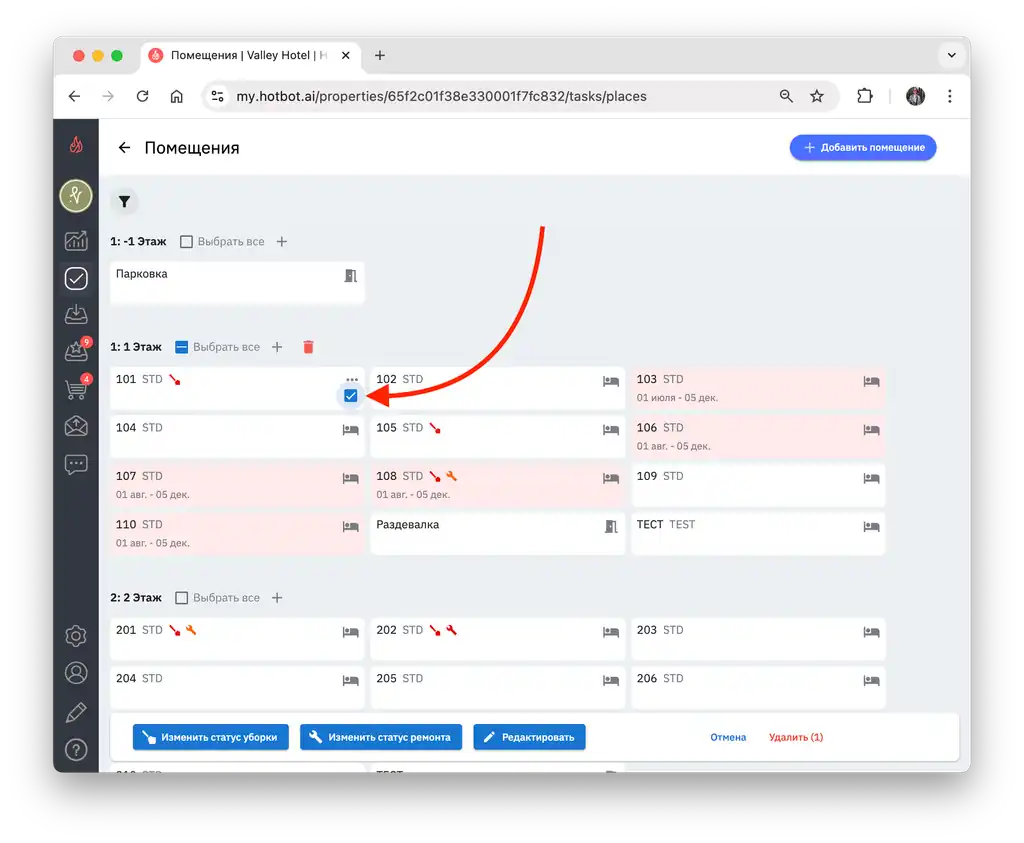This screenshot has height=843, width=1024.
Task: Uncheck the room 101 selection checkbox
Action: point(351,396)
